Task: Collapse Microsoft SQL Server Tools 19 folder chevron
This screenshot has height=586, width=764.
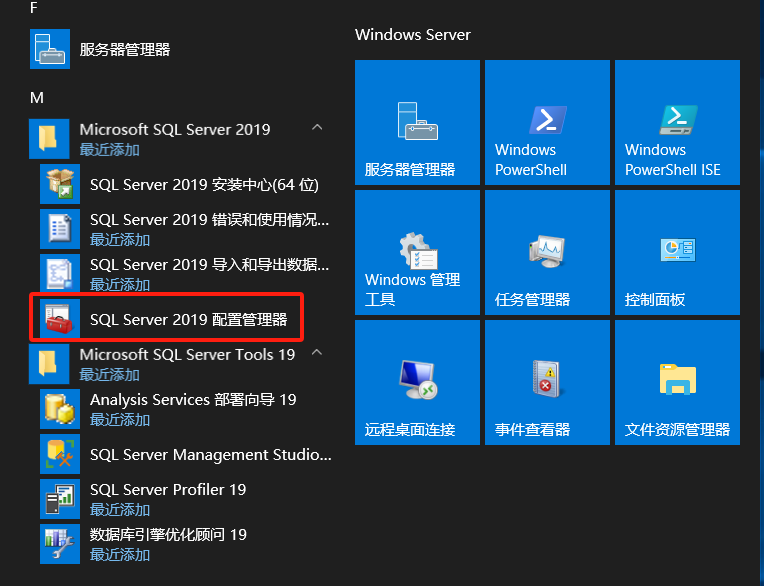Action: [317, 354]
